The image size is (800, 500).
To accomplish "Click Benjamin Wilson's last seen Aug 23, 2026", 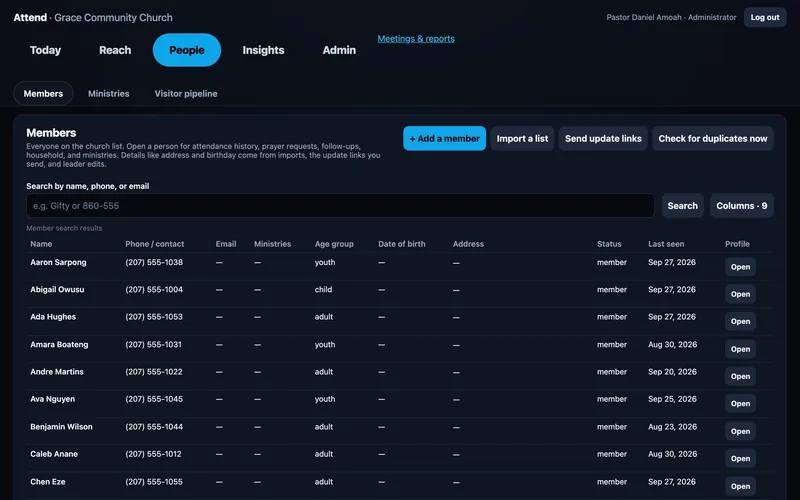I will coord(672,427).
